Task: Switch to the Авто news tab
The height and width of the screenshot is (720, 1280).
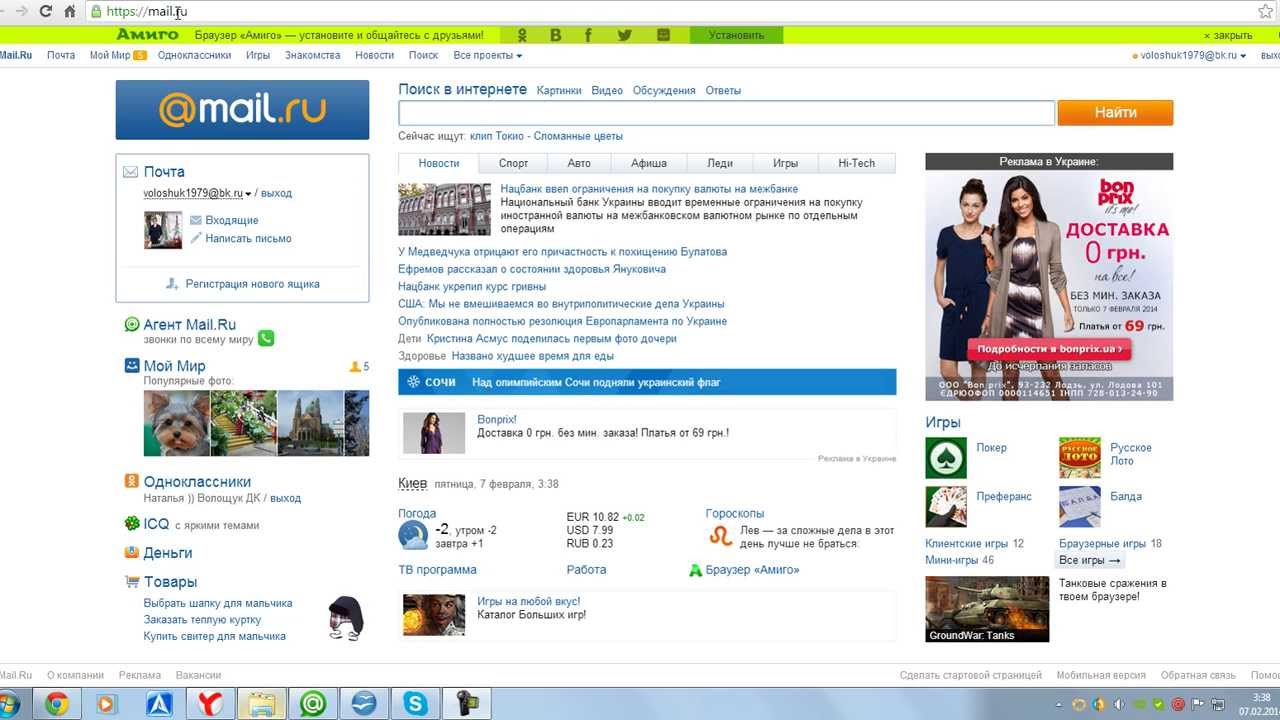Action: click(x=579, y=163)
